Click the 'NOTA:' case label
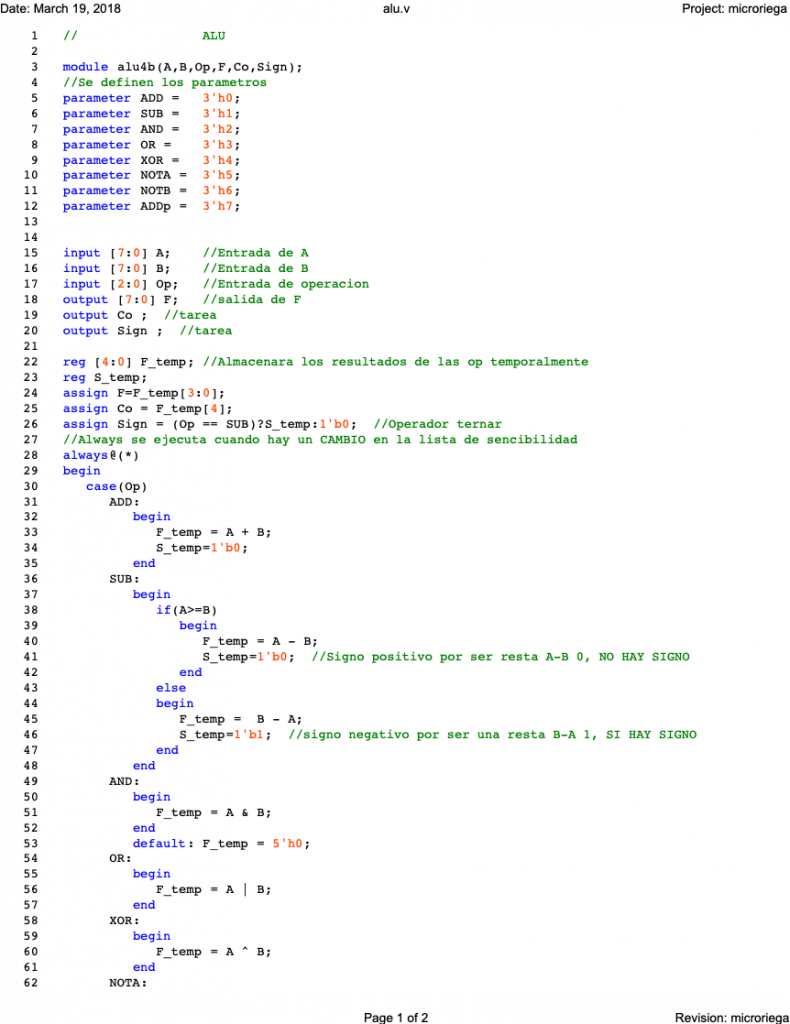 point(128,984)
